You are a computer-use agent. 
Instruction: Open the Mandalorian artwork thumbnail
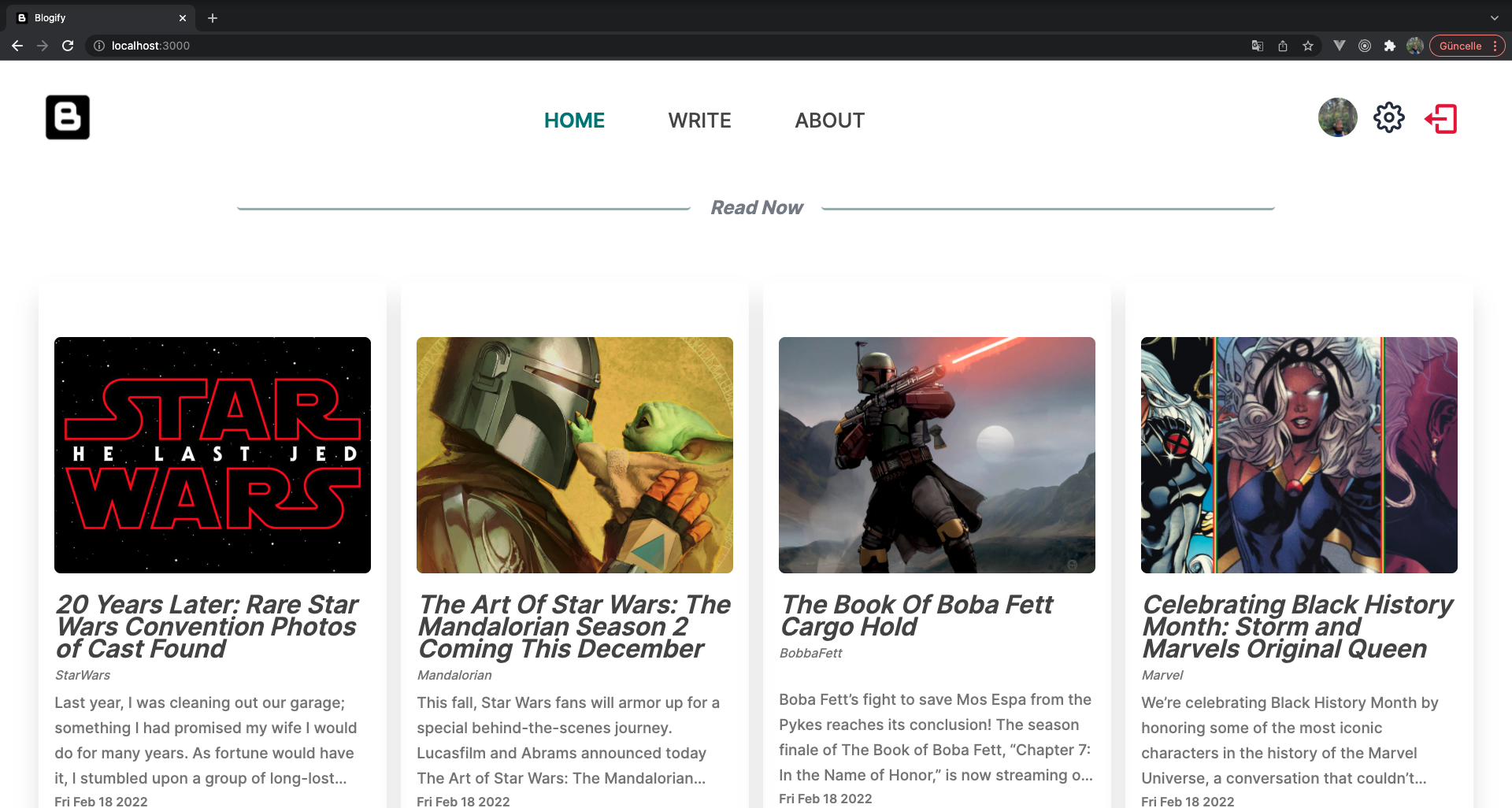(x=575, y=455)
